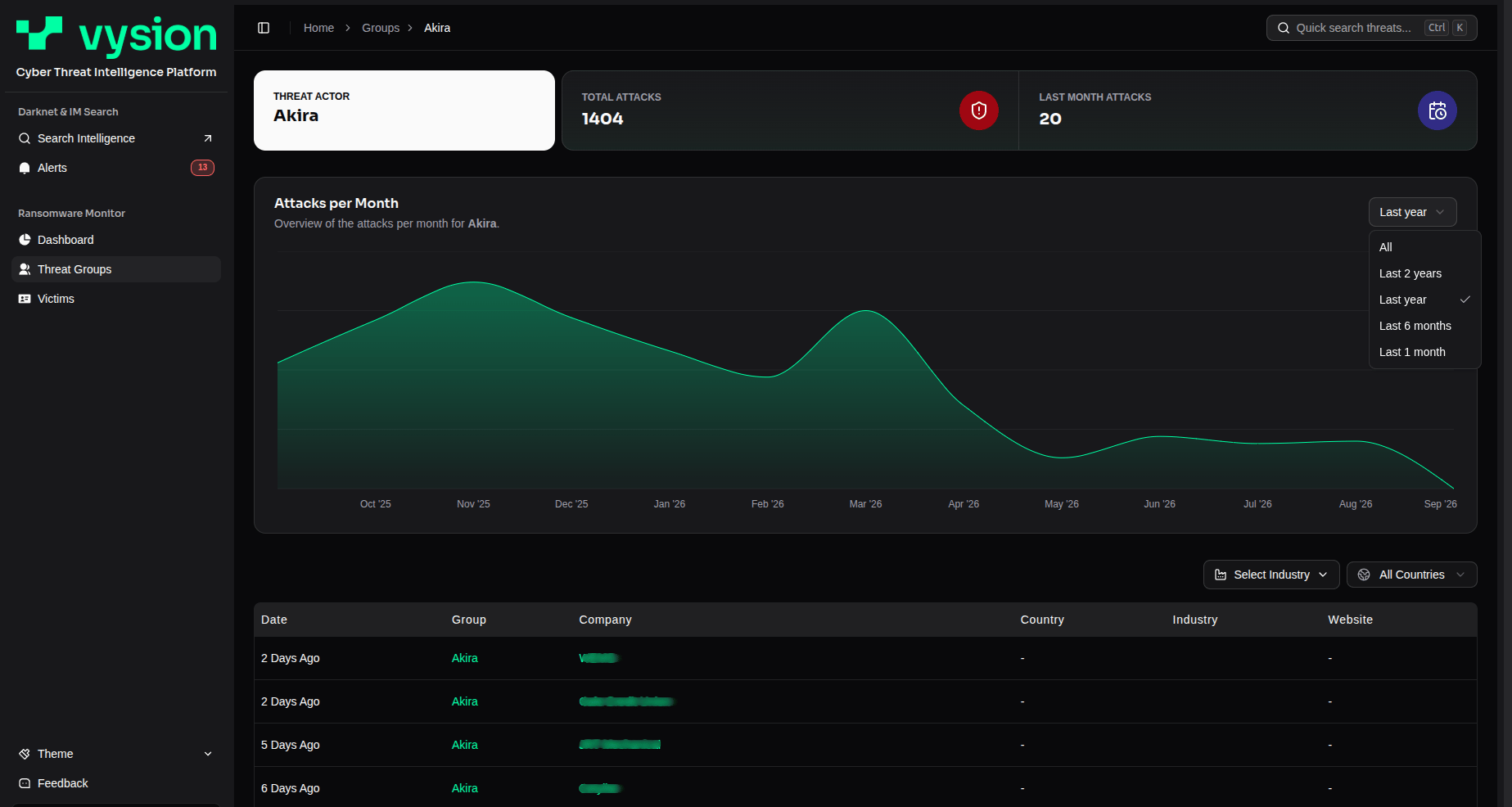
Task: Click the Threat Groups people icon
Action: click(25, 269)
